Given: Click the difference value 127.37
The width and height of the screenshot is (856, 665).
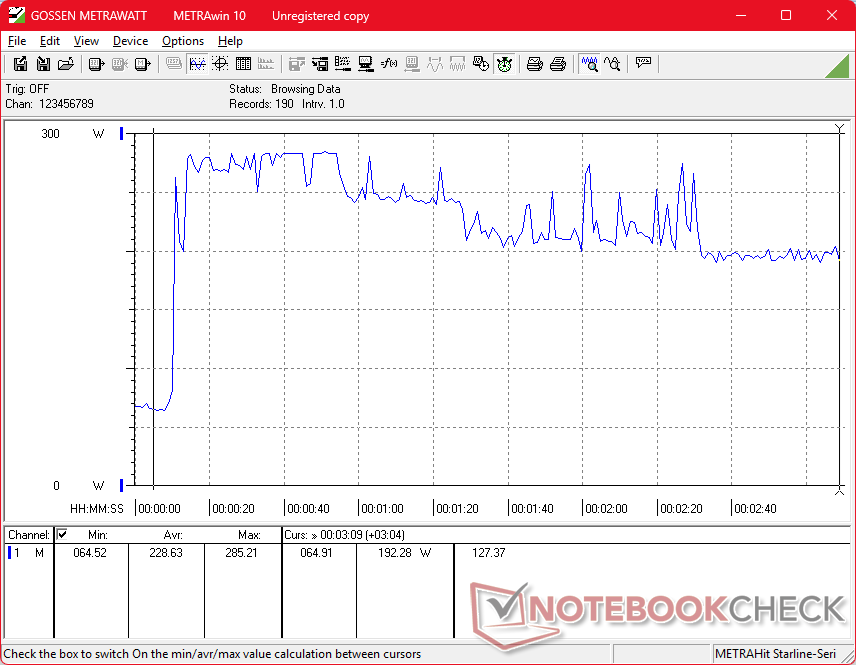Looking at the screenshot, I should (x=489, y=553).
